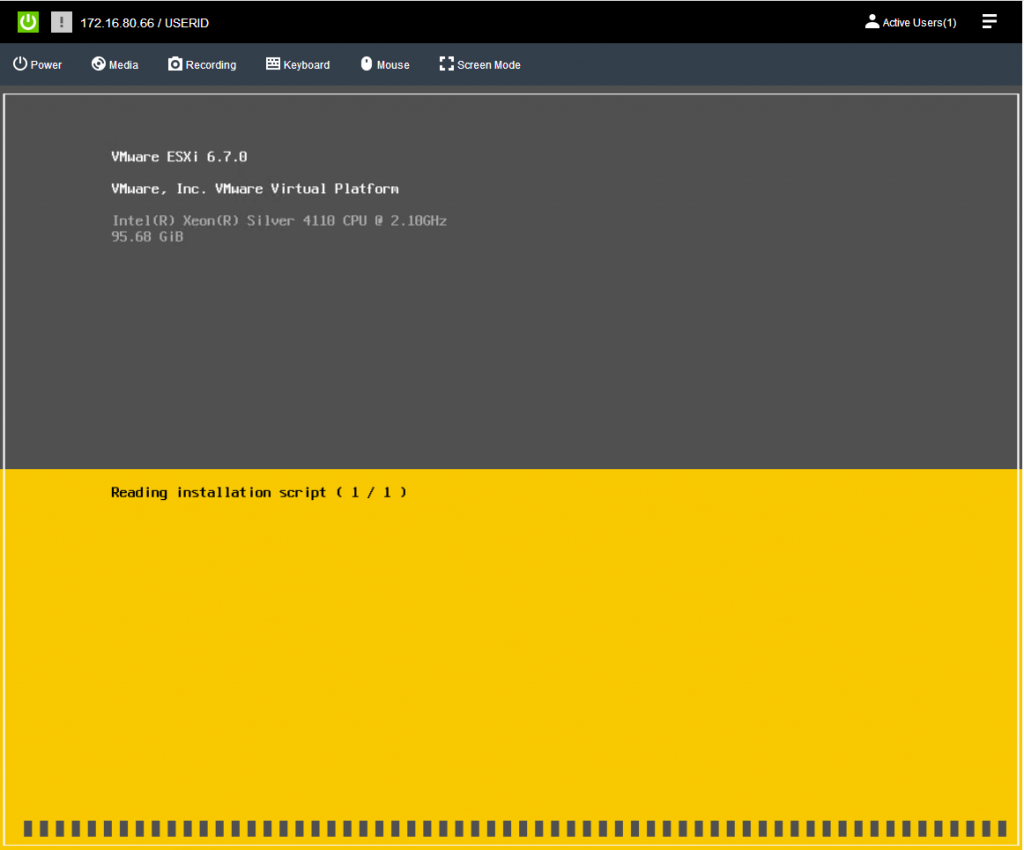This screenshot has width=1024, height=850.
Task: Open the Screen Mode menu
Action: click(480, 65)
